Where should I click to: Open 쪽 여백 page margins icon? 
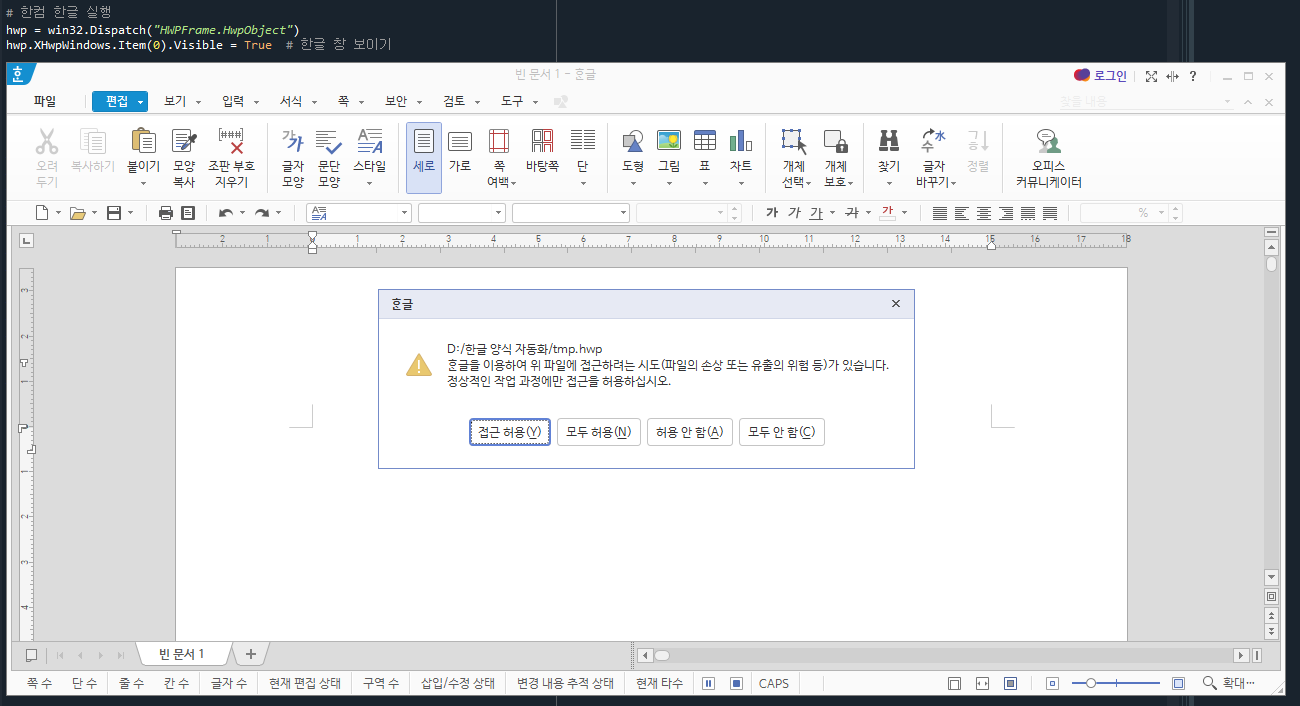point(499,141)
